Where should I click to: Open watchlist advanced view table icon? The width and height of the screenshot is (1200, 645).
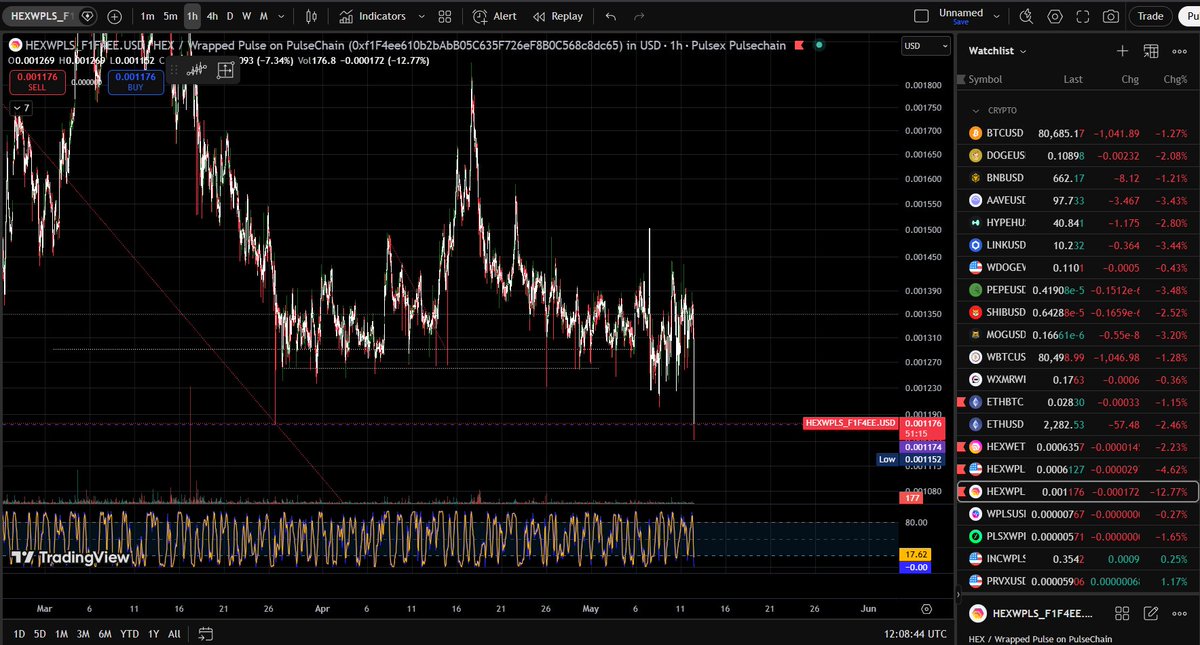[1151, 51]
